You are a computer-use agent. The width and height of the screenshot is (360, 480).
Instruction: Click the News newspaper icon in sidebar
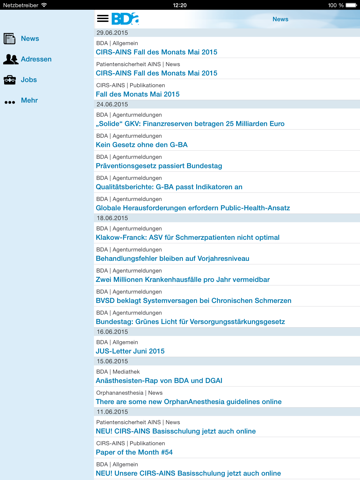click(x=9, y=39)
